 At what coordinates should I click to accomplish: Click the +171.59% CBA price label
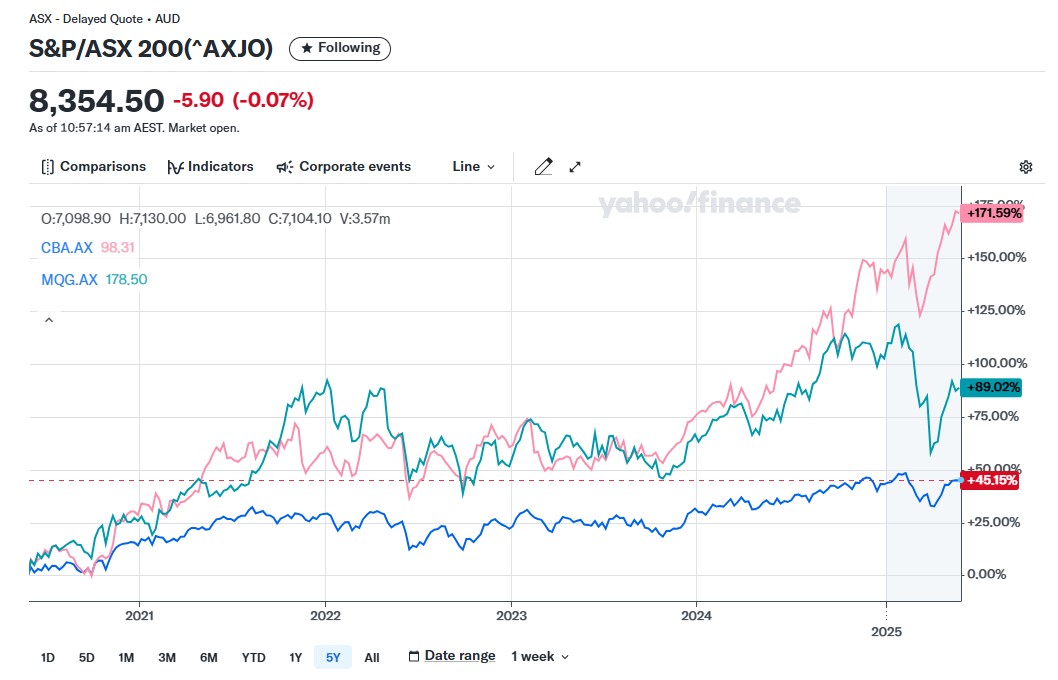[993, 213]
